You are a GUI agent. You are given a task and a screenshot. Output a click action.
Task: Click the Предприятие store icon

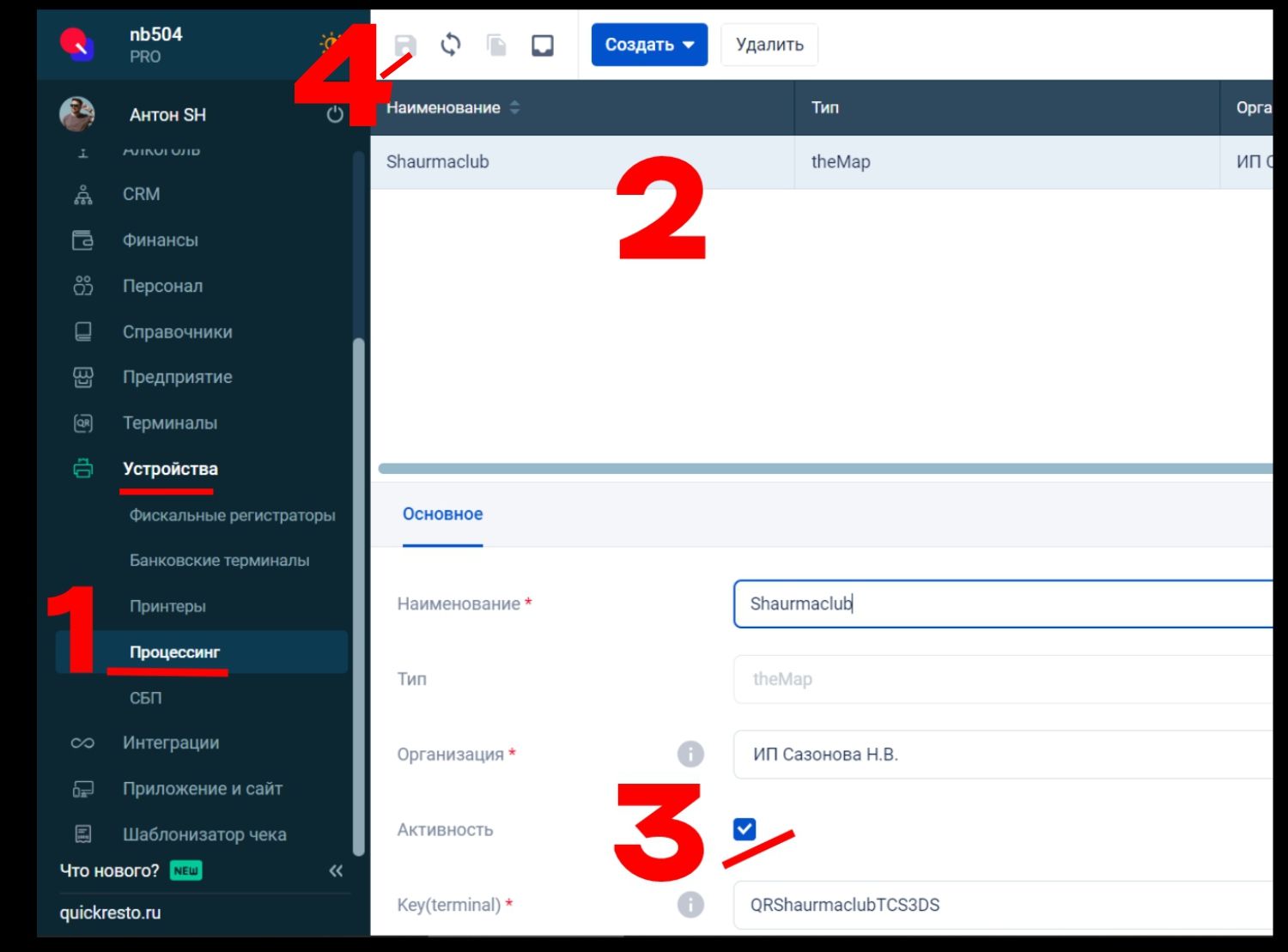(x=83, y=377)
